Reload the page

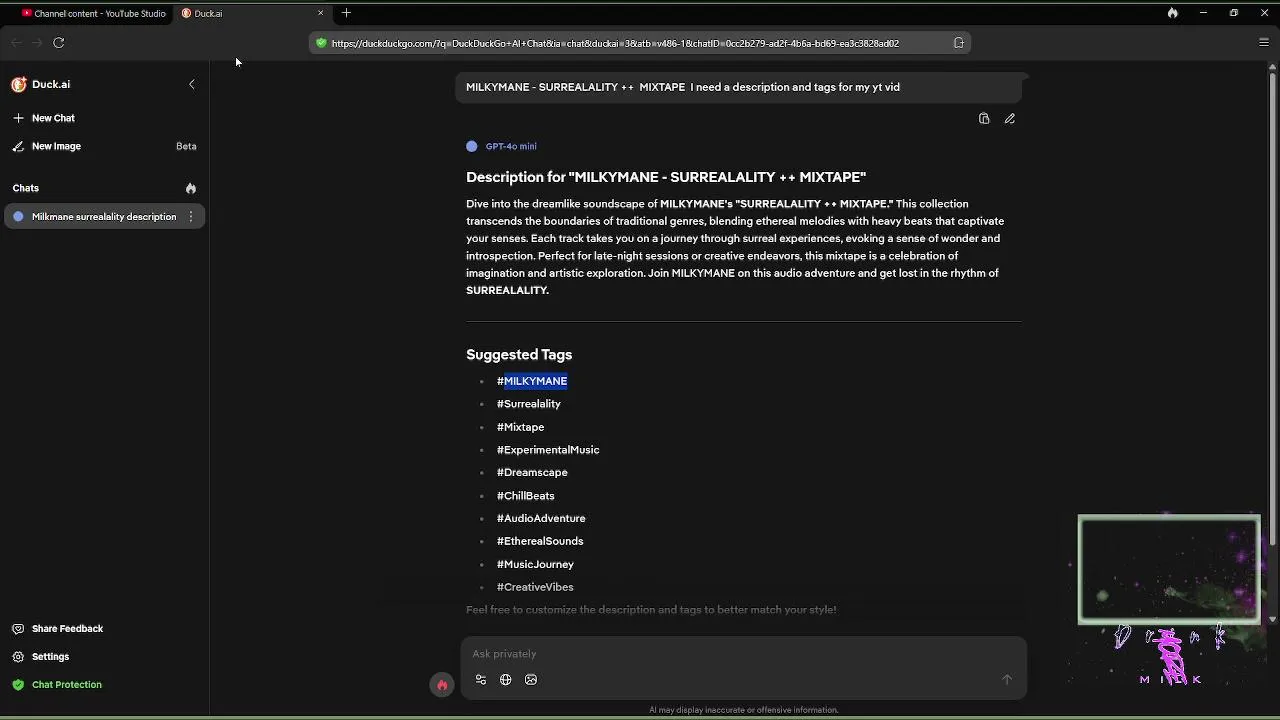point(59,42)
